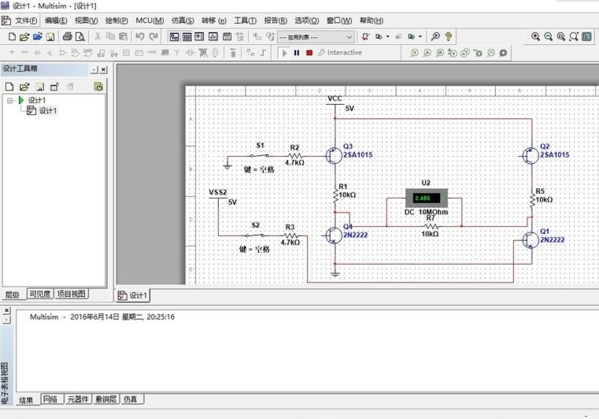This screenshot has height=419, width=599.
Task: Paste from clipboard
Action: click(x=123, y=36)
